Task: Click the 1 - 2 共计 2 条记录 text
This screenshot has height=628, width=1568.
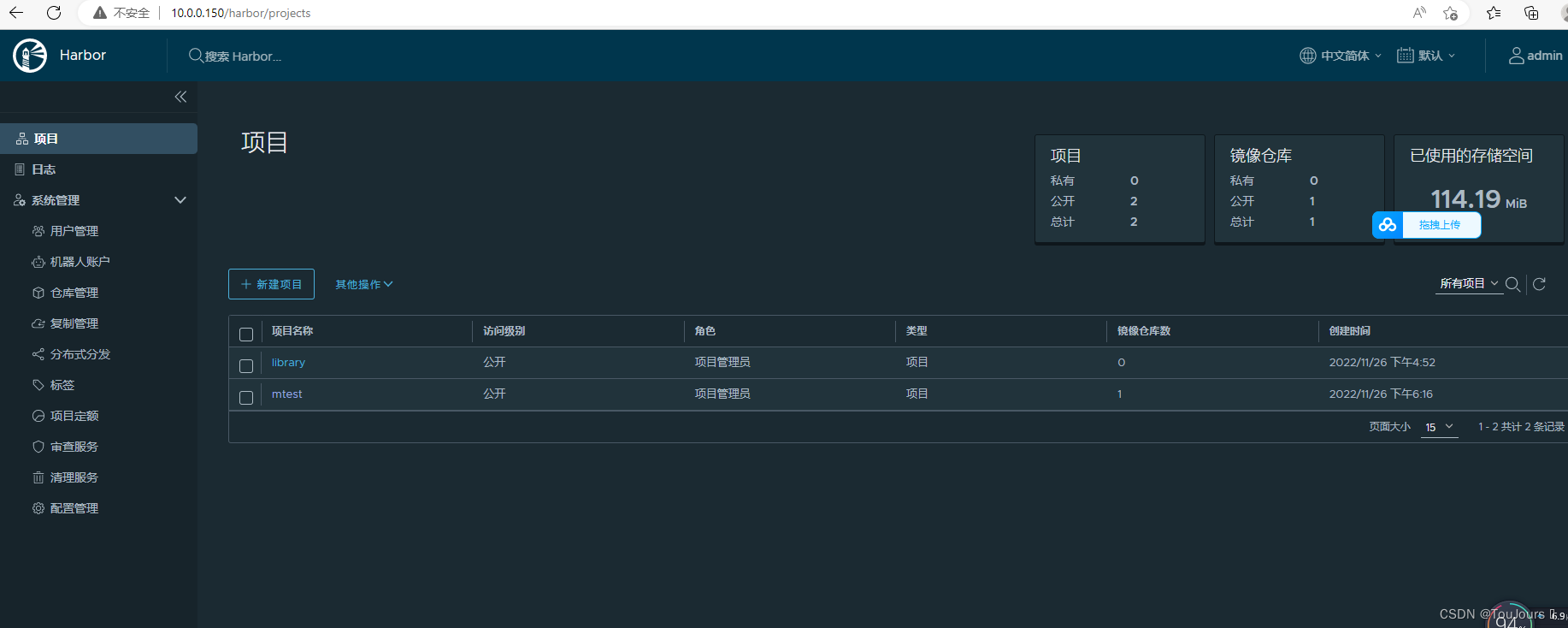Action: [1521, 427]
